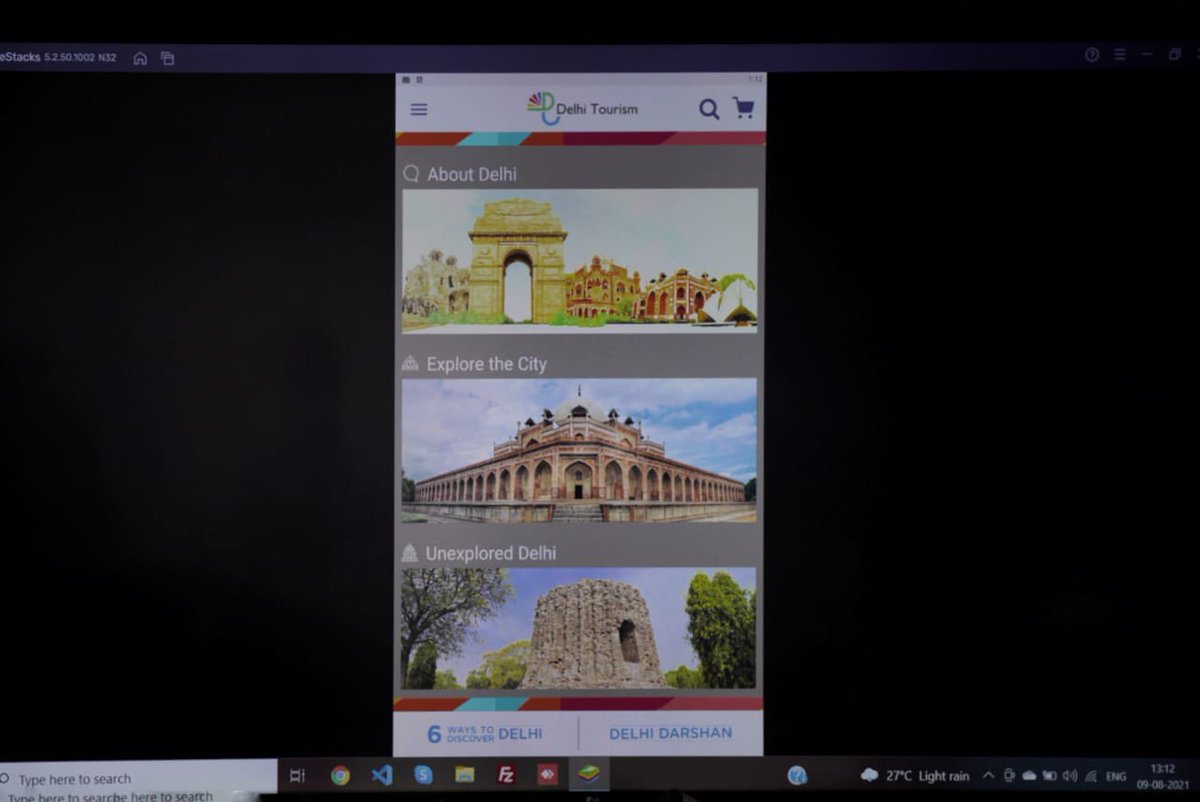Click the magnifier icon beside About Delhi
This screenshot has height=802, width=1200.
(x=409, y=173)
